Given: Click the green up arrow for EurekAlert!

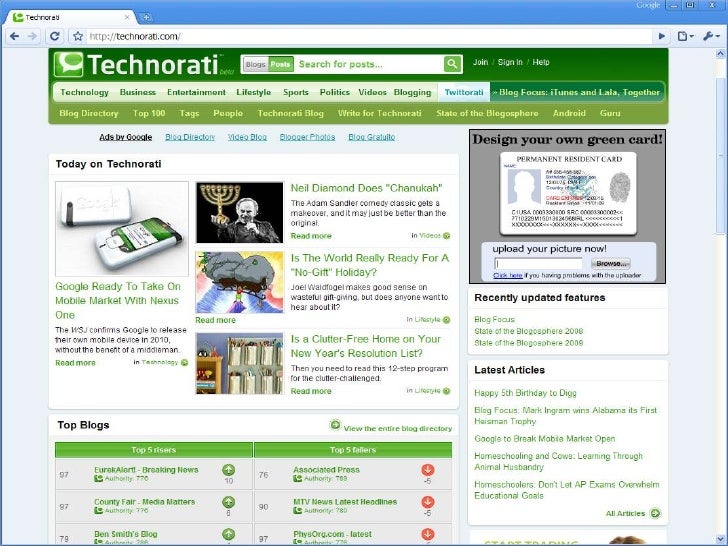Looking at the screenshot, I should tap(228, 470).
